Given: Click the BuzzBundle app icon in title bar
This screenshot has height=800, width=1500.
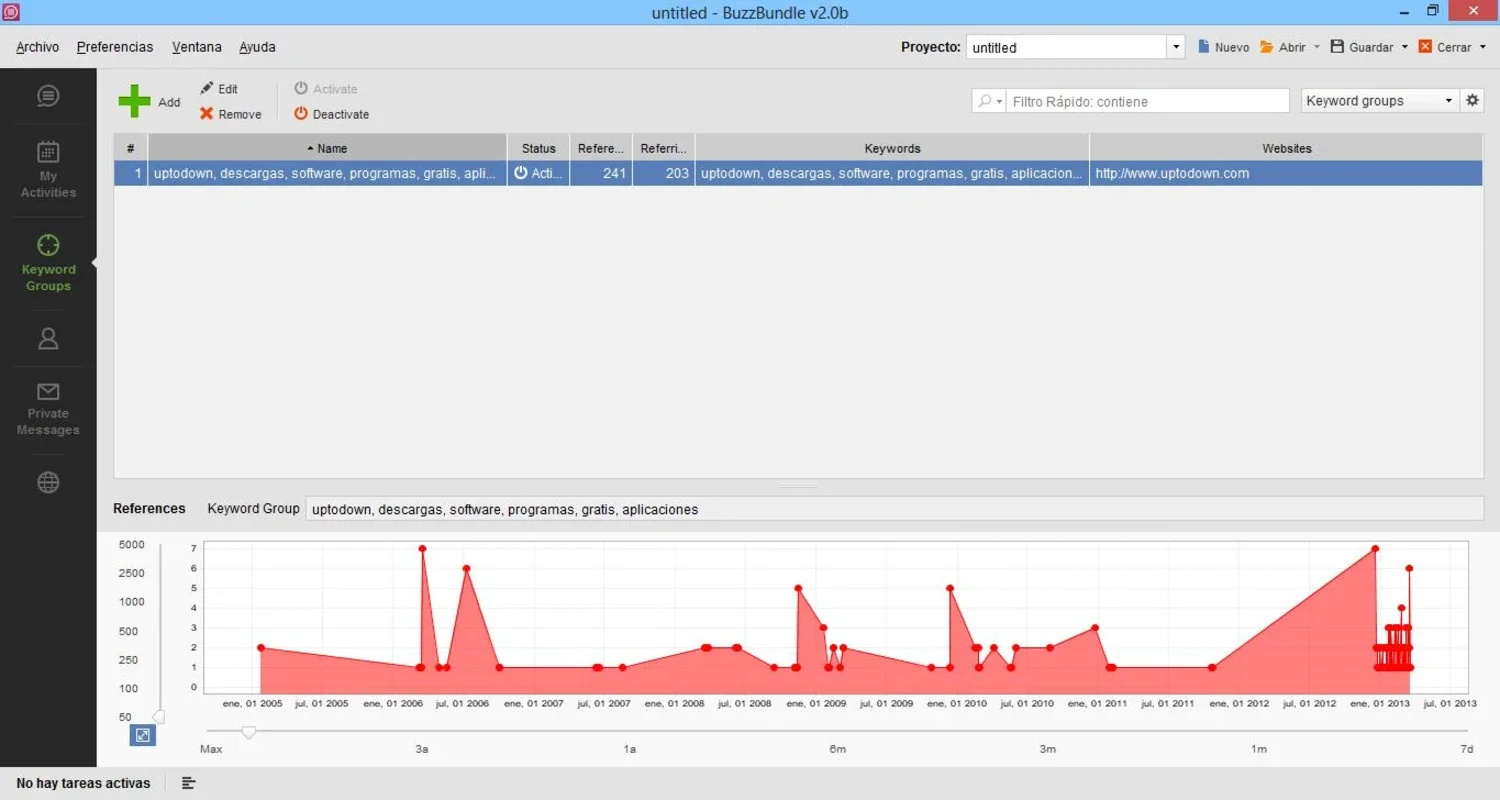Looking at the screenshot, I should [x=11, y=12].
